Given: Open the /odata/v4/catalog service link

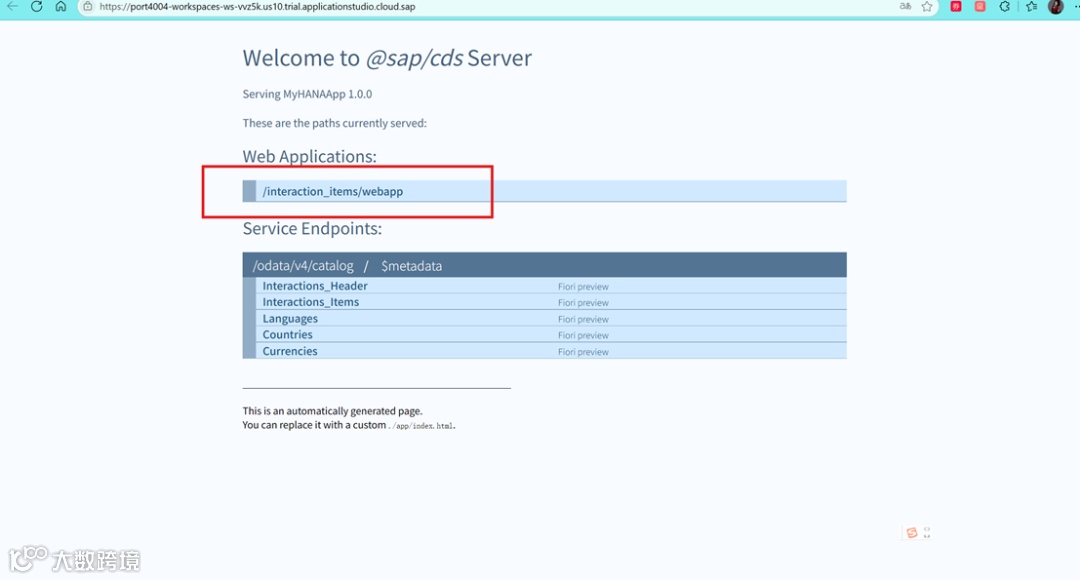Looking at the screenshot, I should point(303,266).
